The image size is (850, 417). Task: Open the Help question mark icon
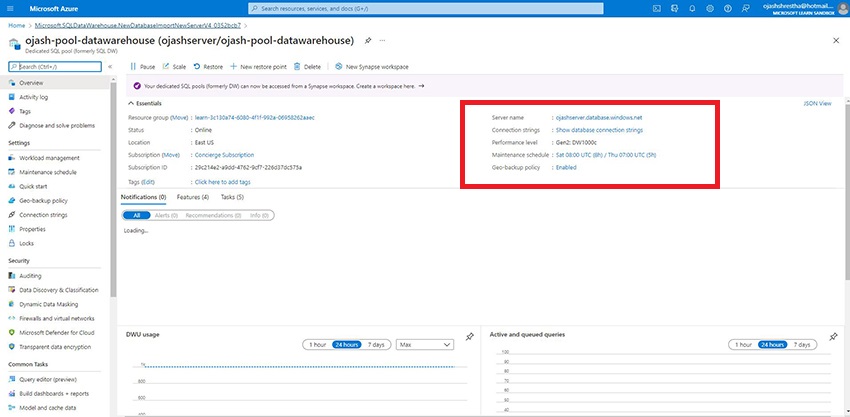tap(728, 9)
